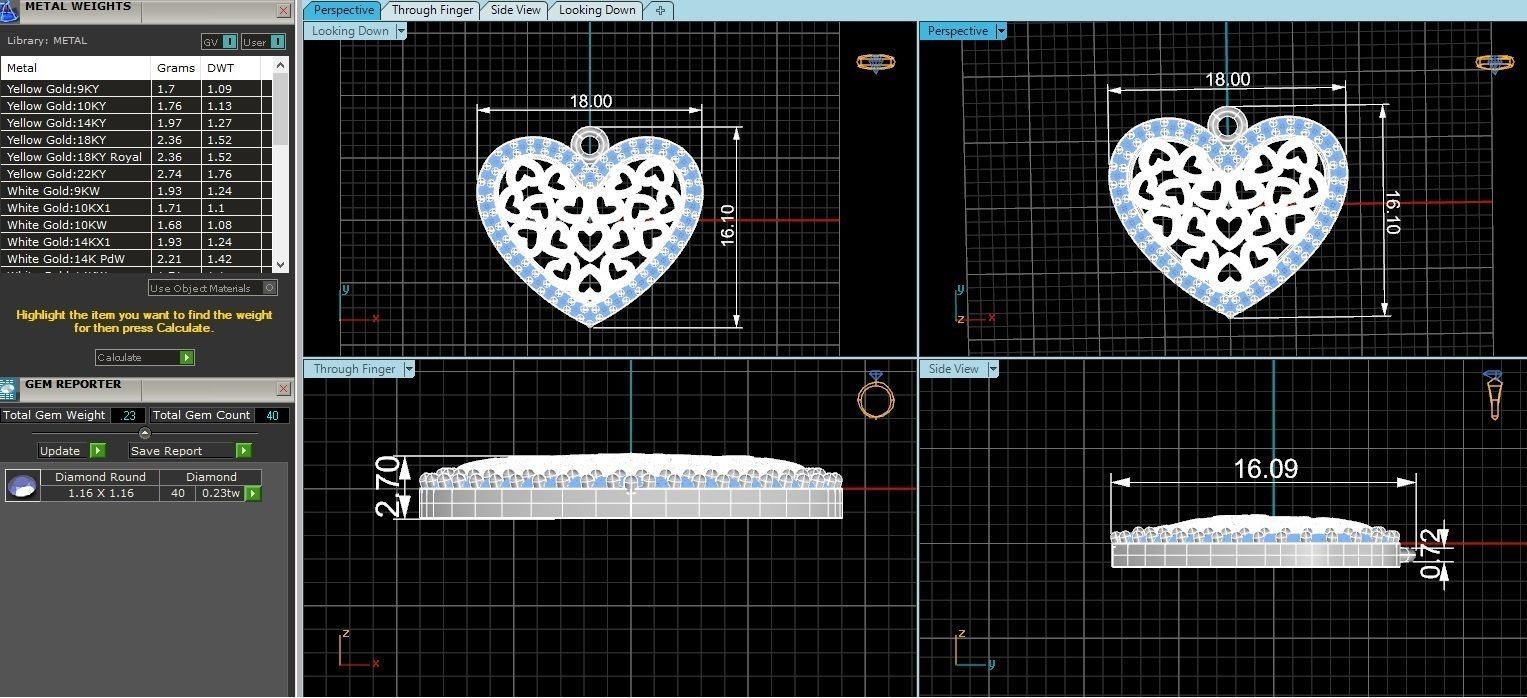The height and width of the screenshot is (698, 1527).
Task: Click the Side View ring orientation icon
Action: click(x=1493, y=395)
